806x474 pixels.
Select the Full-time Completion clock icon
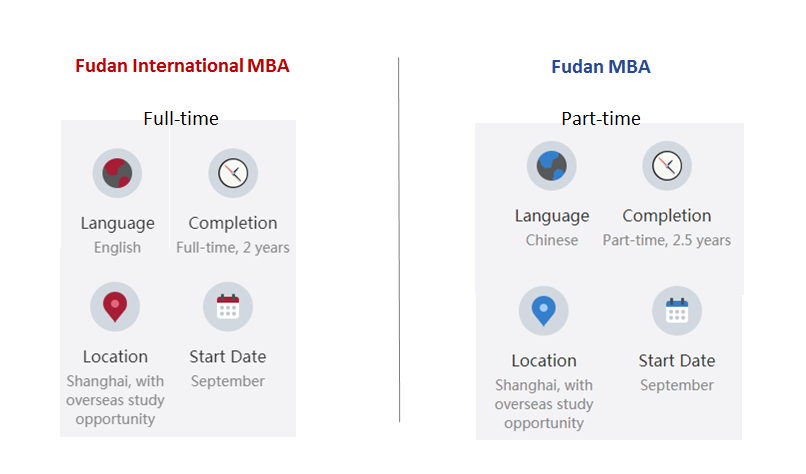(x=233, y=173)
